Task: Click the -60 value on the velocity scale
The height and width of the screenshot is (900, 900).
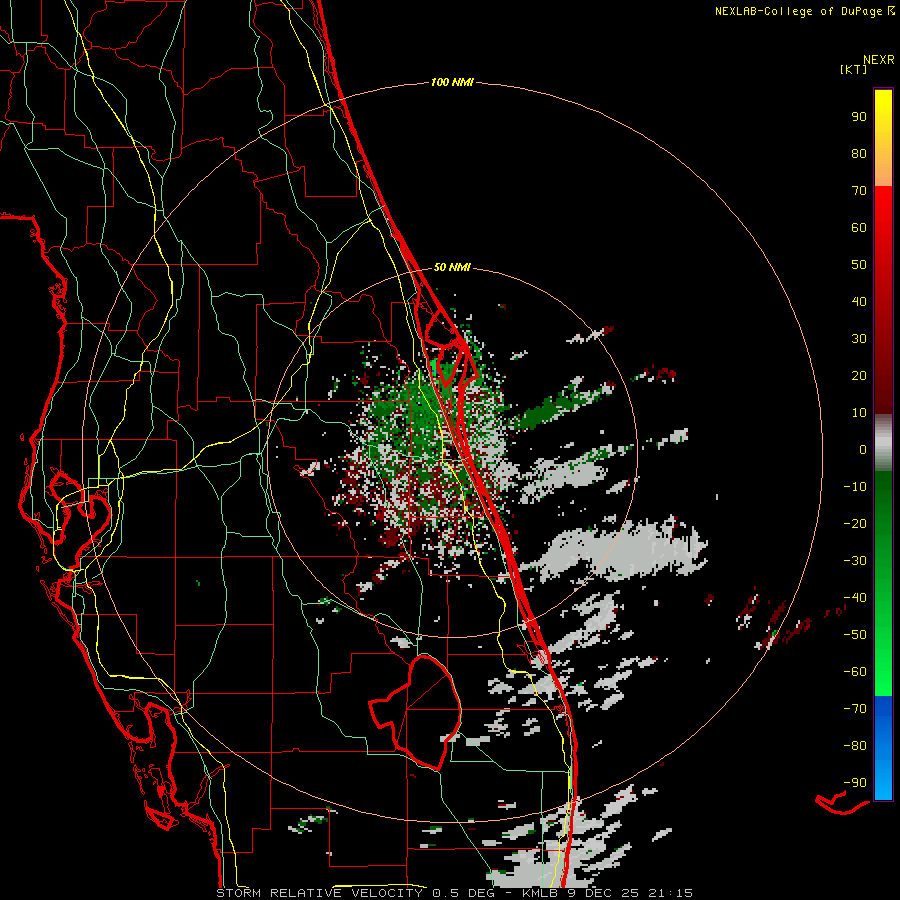Action: (x=855, y=672)
